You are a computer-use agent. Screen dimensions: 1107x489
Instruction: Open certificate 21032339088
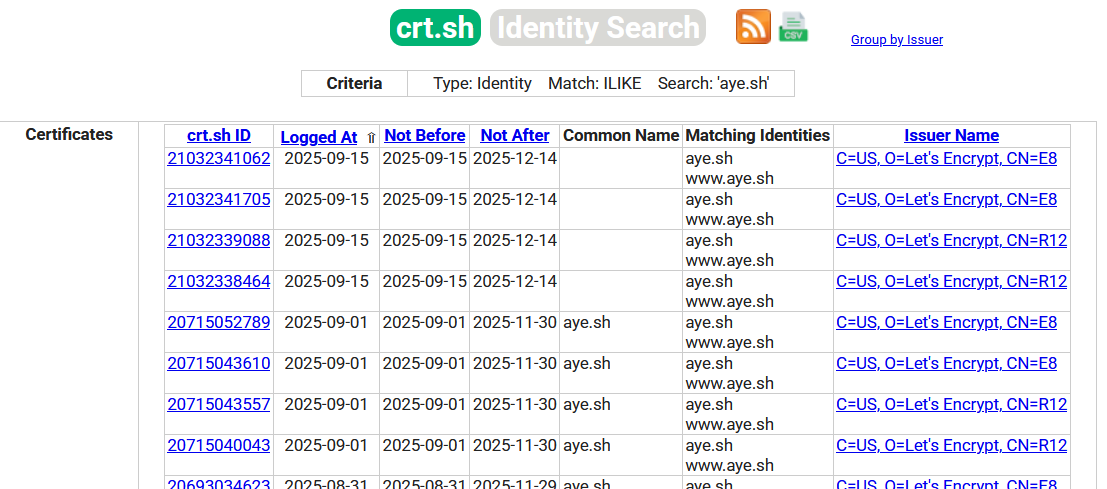pyautogui.click(x=219, y=241)
